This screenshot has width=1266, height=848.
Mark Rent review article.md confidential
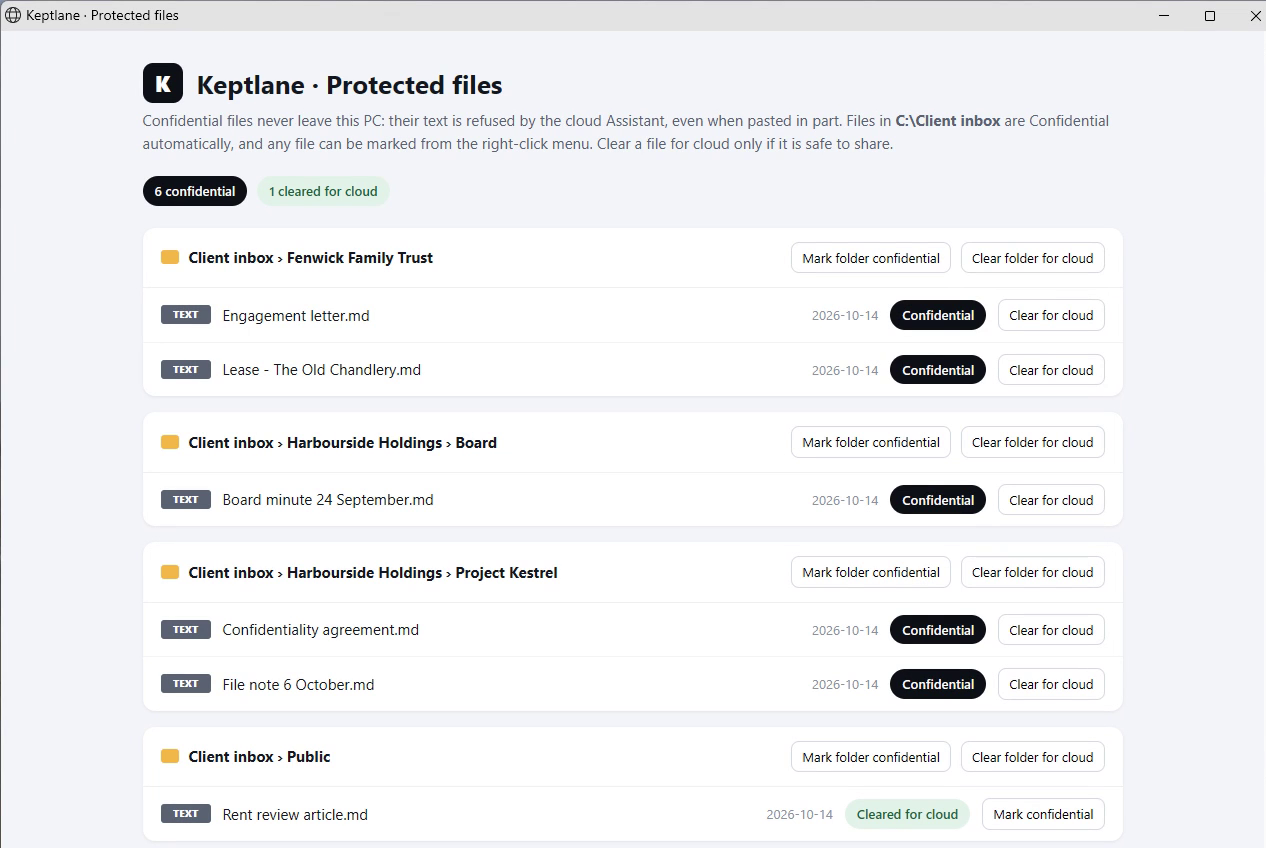[x=1043, y=814]
